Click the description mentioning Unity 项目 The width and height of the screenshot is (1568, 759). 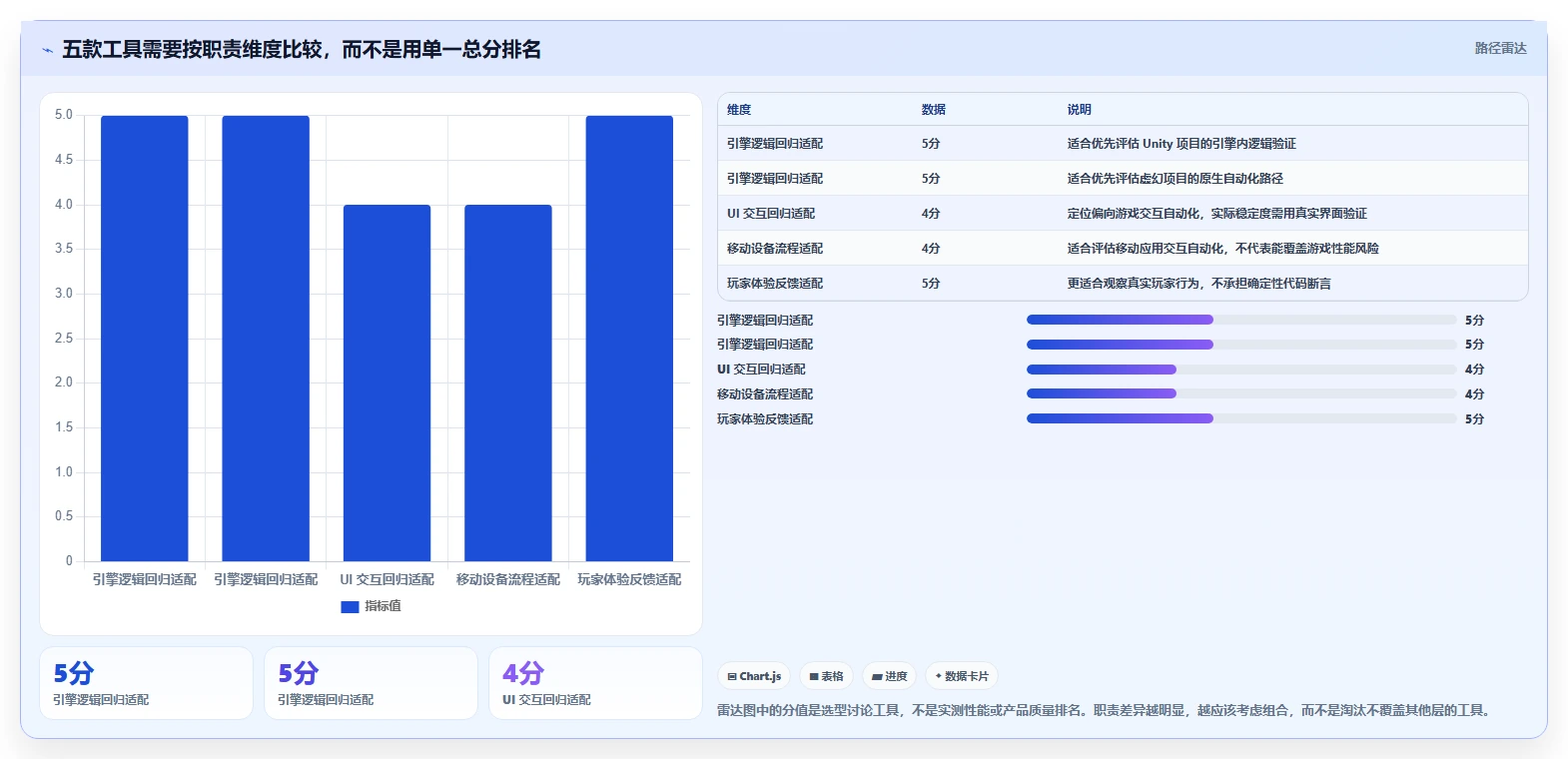pos(1181,144)
